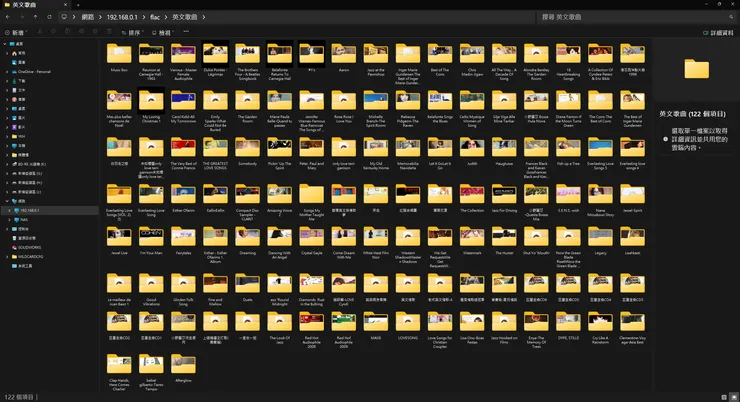Viewport: 740px width, 402px height.
Task: Click the Rename toolbar icon
Action: coord(81,32)
